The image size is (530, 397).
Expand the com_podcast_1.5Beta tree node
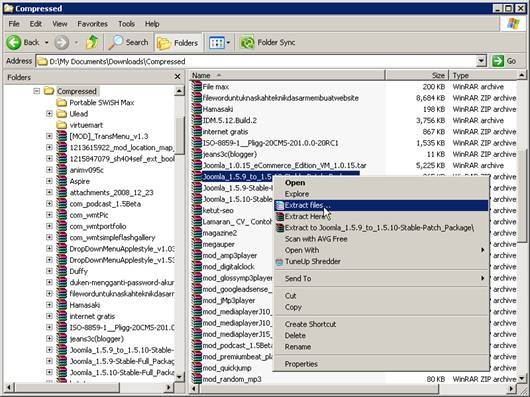(x=49, y=204)
